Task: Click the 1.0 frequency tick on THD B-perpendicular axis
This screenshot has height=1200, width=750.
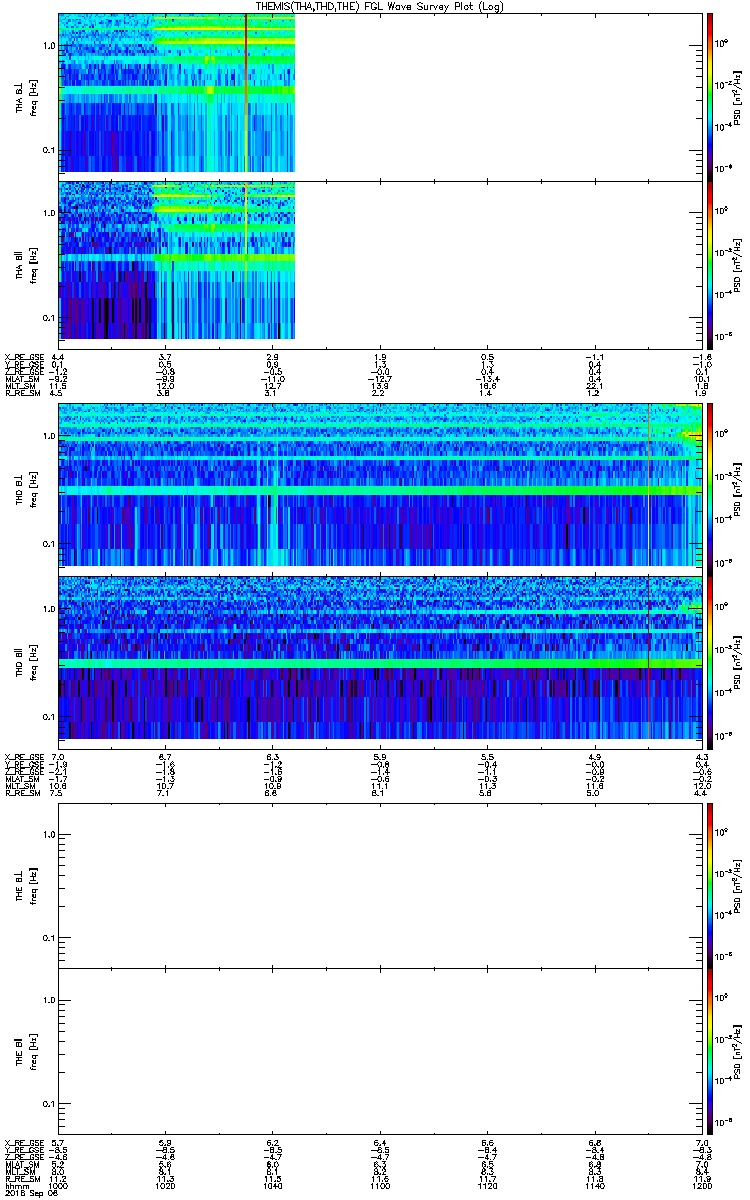Action: [48, 438]
